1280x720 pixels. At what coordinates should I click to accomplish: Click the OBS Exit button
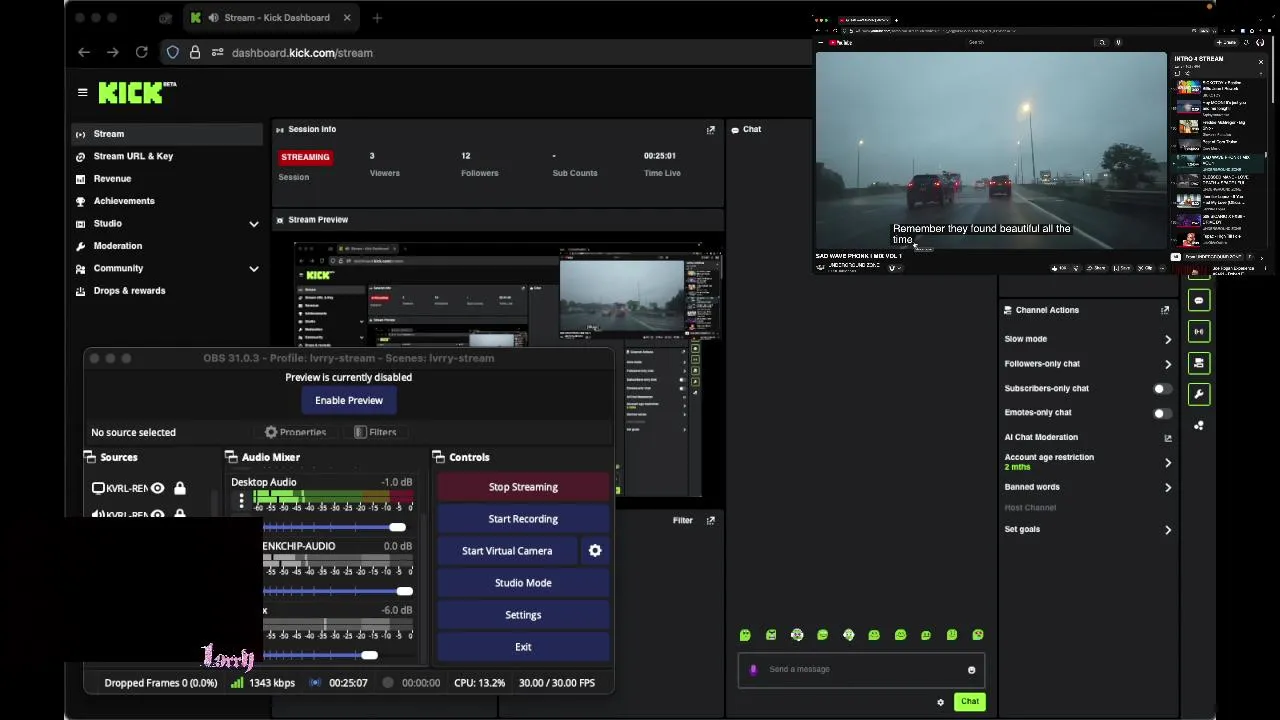pyautogui.click(x=523, y=647)
